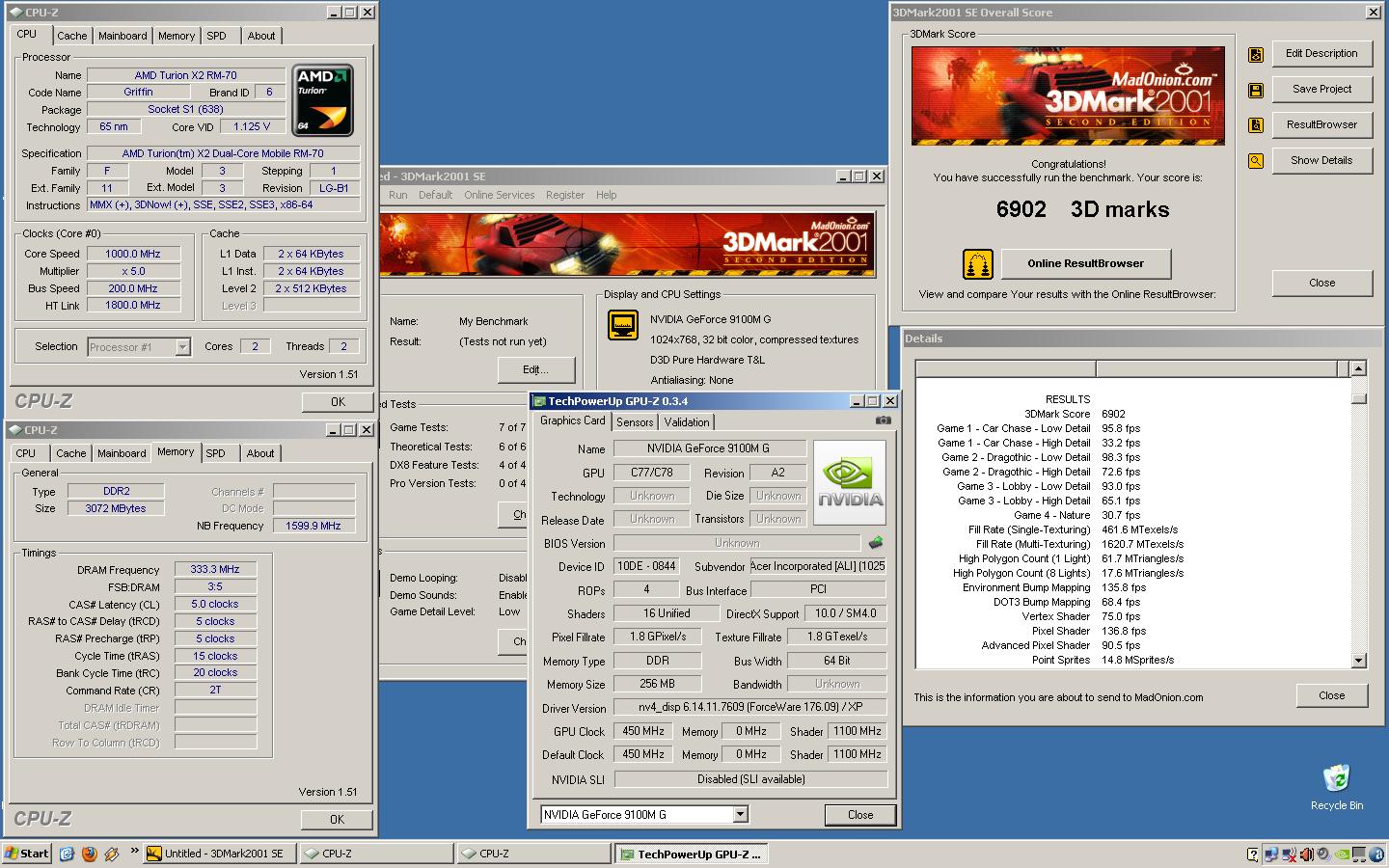Open the Cache tab in top CPU-Z
This screenshot has height=868, width=1389.
[x=71, y=36]
